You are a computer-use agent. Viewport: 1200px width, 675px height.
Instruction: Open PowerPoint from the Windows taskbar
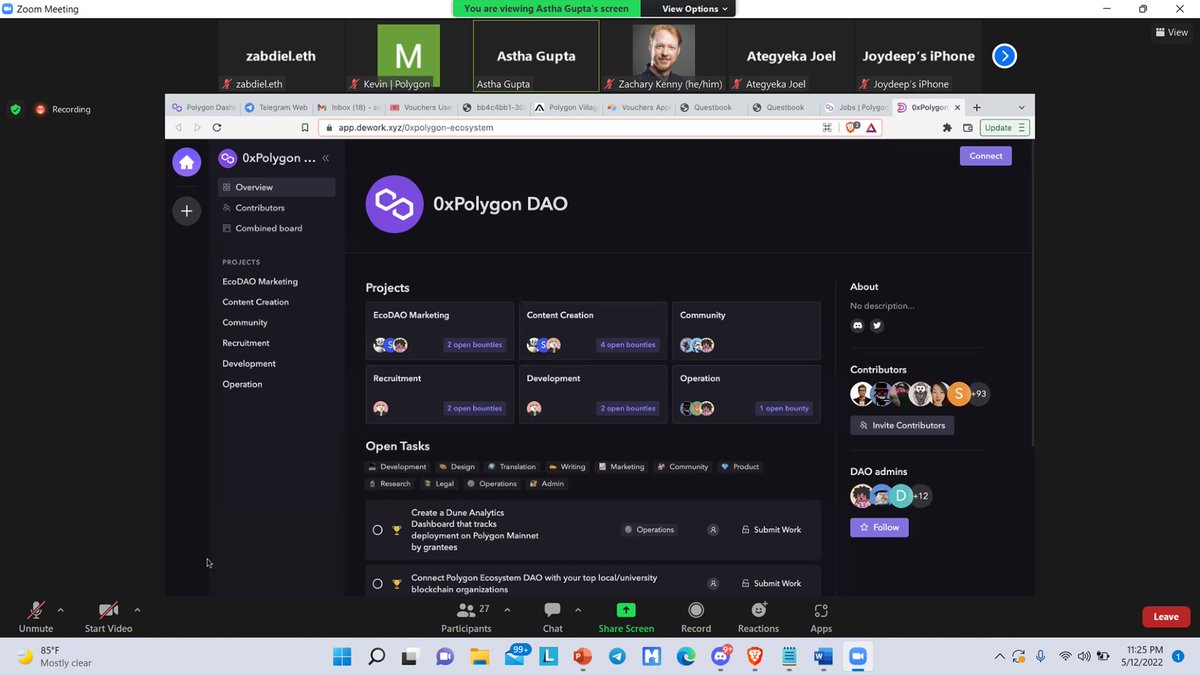(582, 657)
